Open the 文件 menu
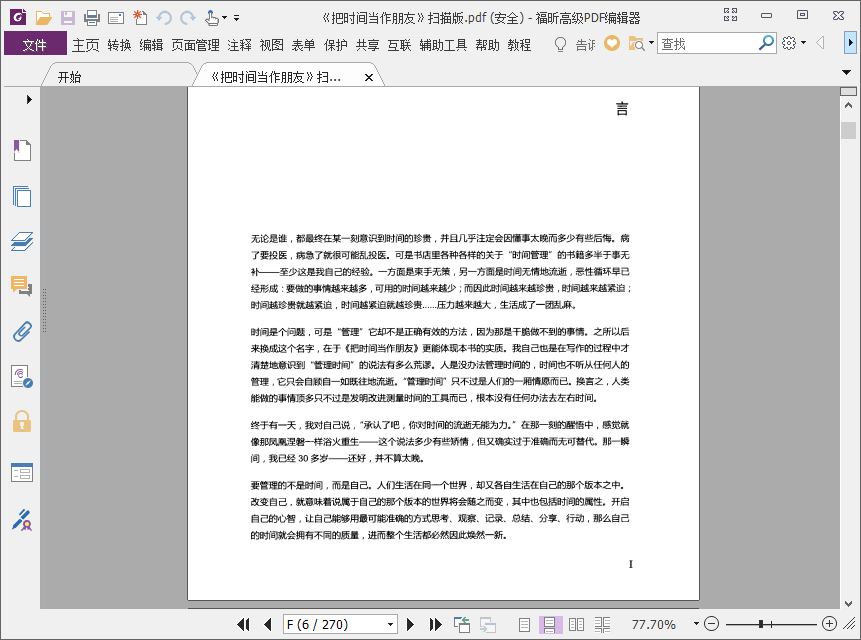 [35, 44]
